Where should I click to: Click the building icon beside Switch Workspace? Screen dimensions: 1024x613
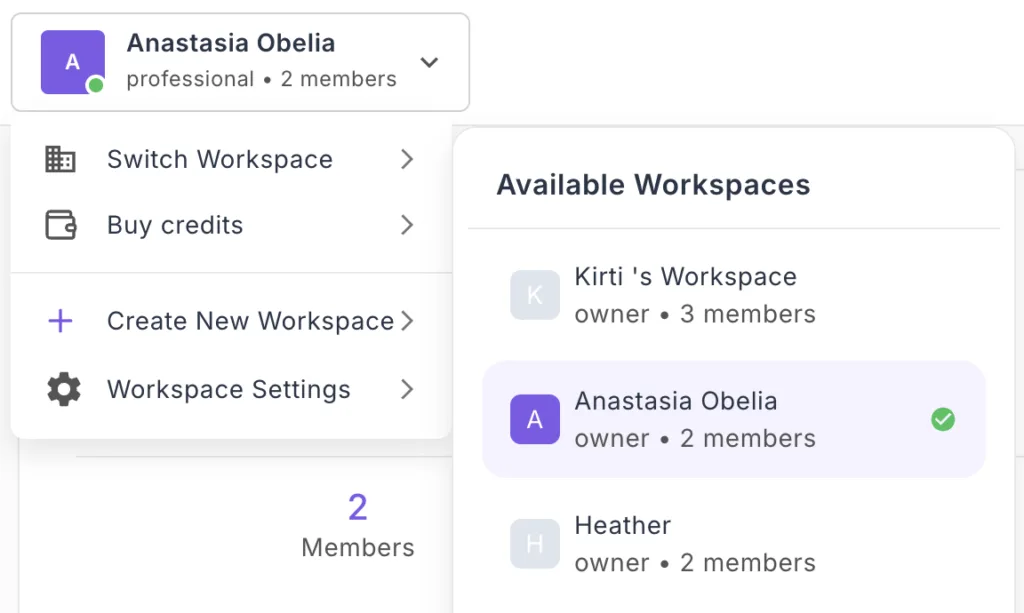coord(61,160)
